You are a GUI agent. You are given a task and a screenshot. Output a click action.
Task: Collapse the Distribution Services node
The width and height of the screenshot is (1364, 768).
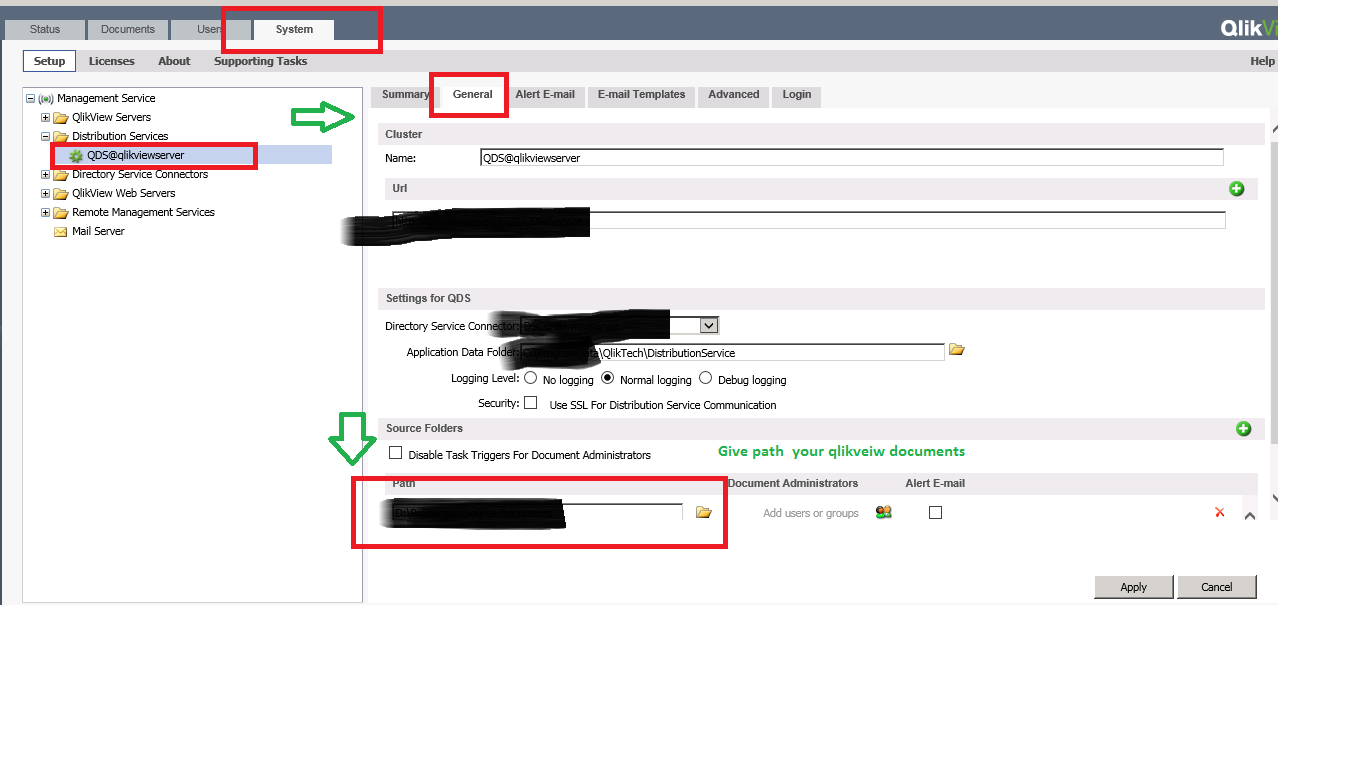(x=45, y=136)
